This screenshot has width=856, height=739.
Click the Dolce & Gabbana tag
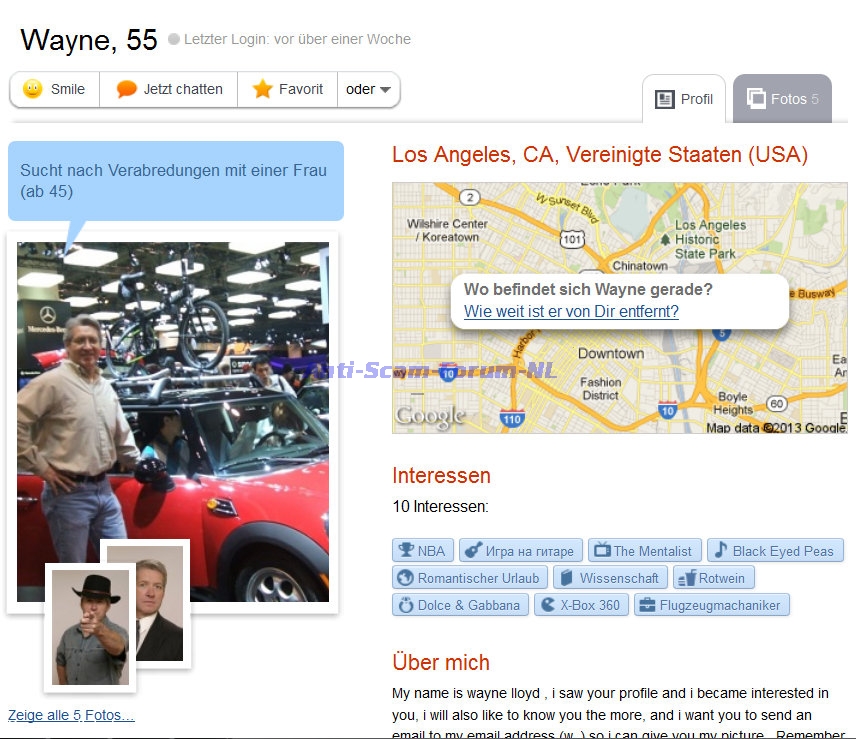459,605
